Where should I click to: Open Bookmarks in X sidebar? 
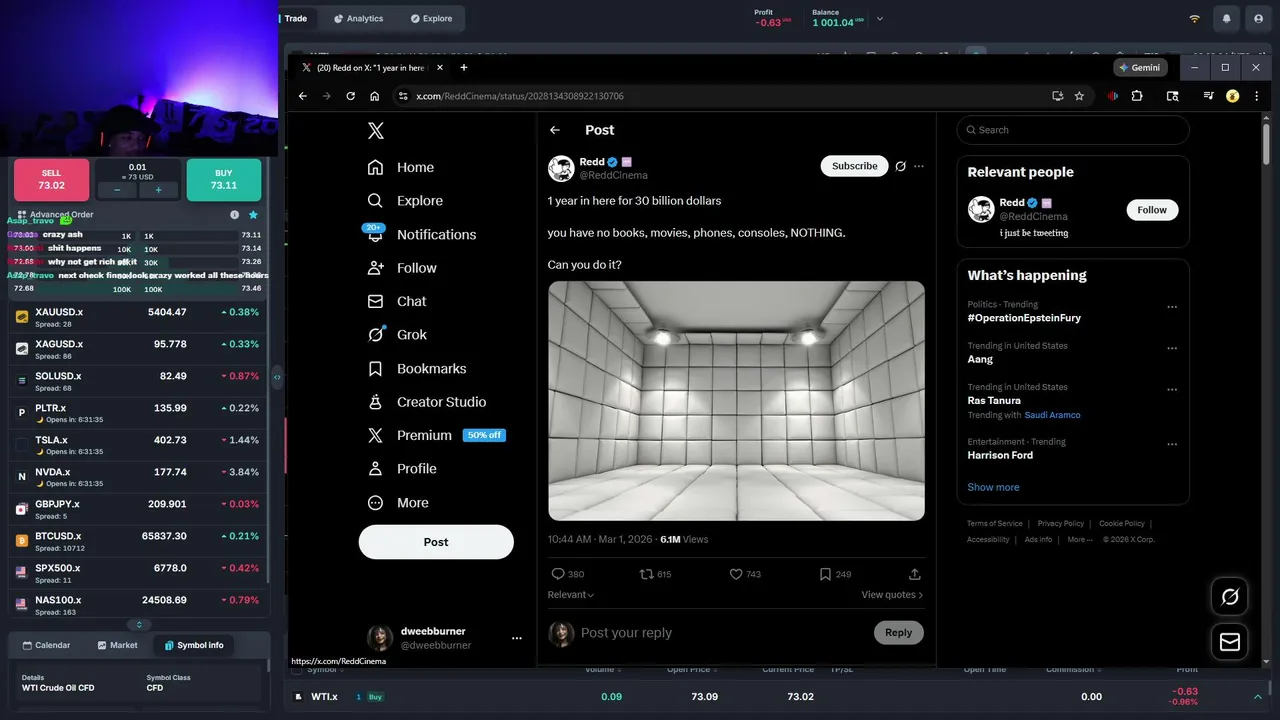417,369
